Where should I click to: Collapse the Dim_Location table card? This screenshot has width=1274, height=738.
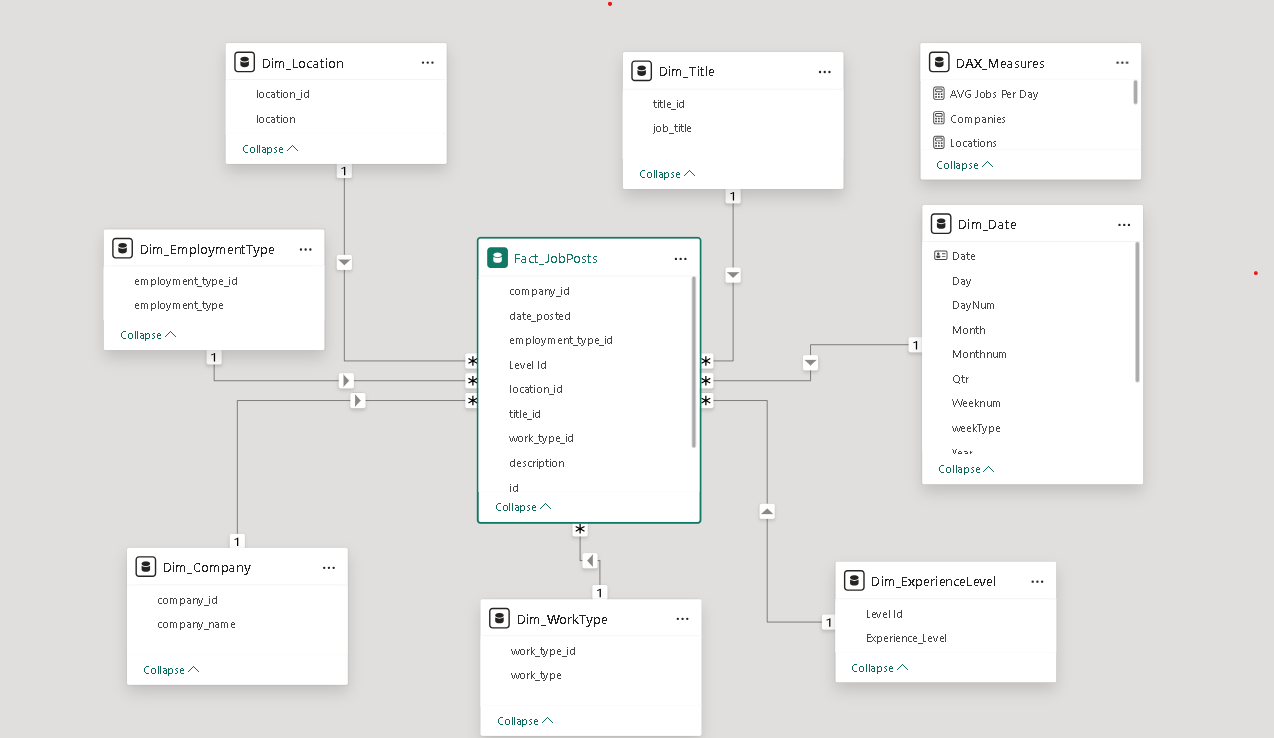[x=270, y=149]
